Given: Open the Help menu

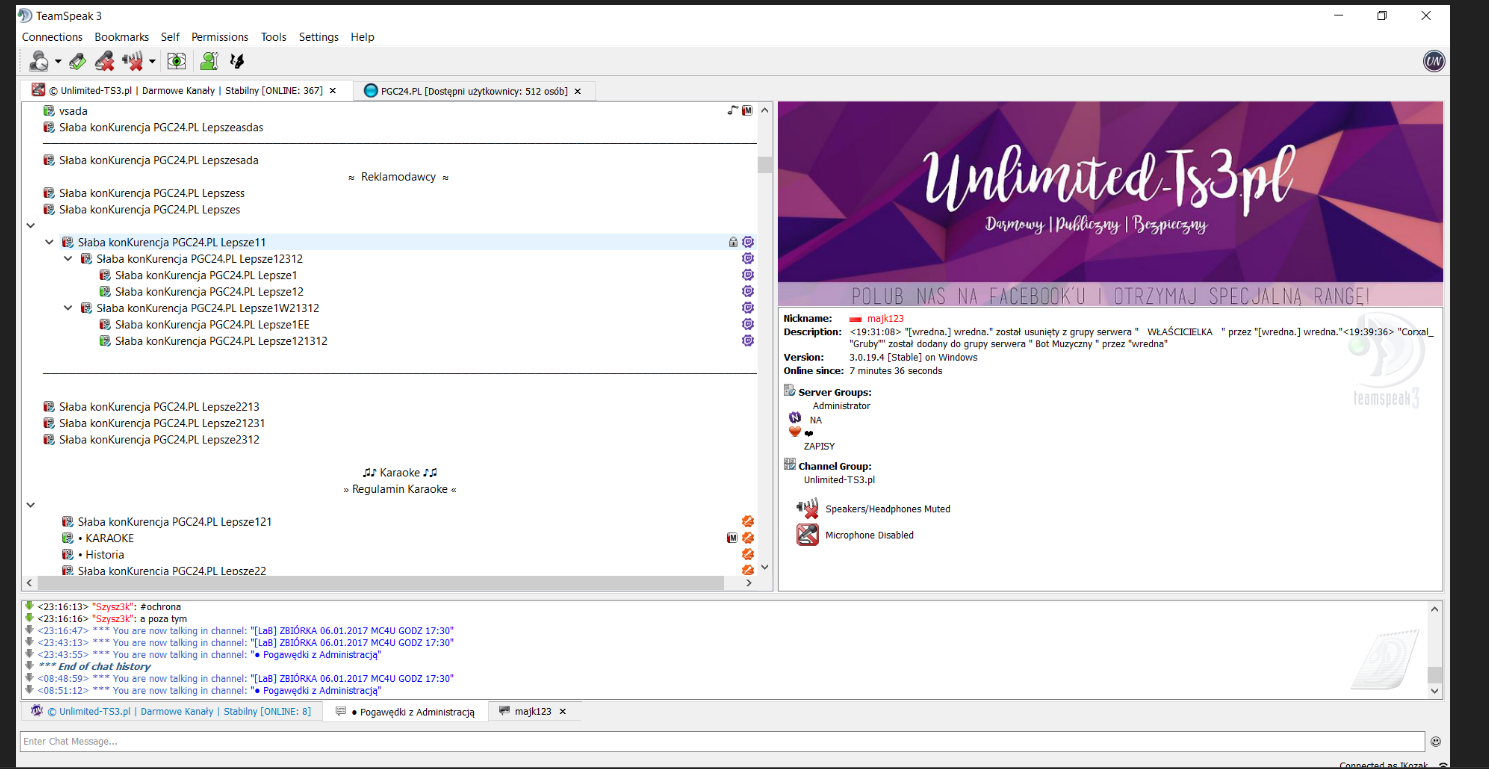Looking at the screenshot, I should point(362,37).
